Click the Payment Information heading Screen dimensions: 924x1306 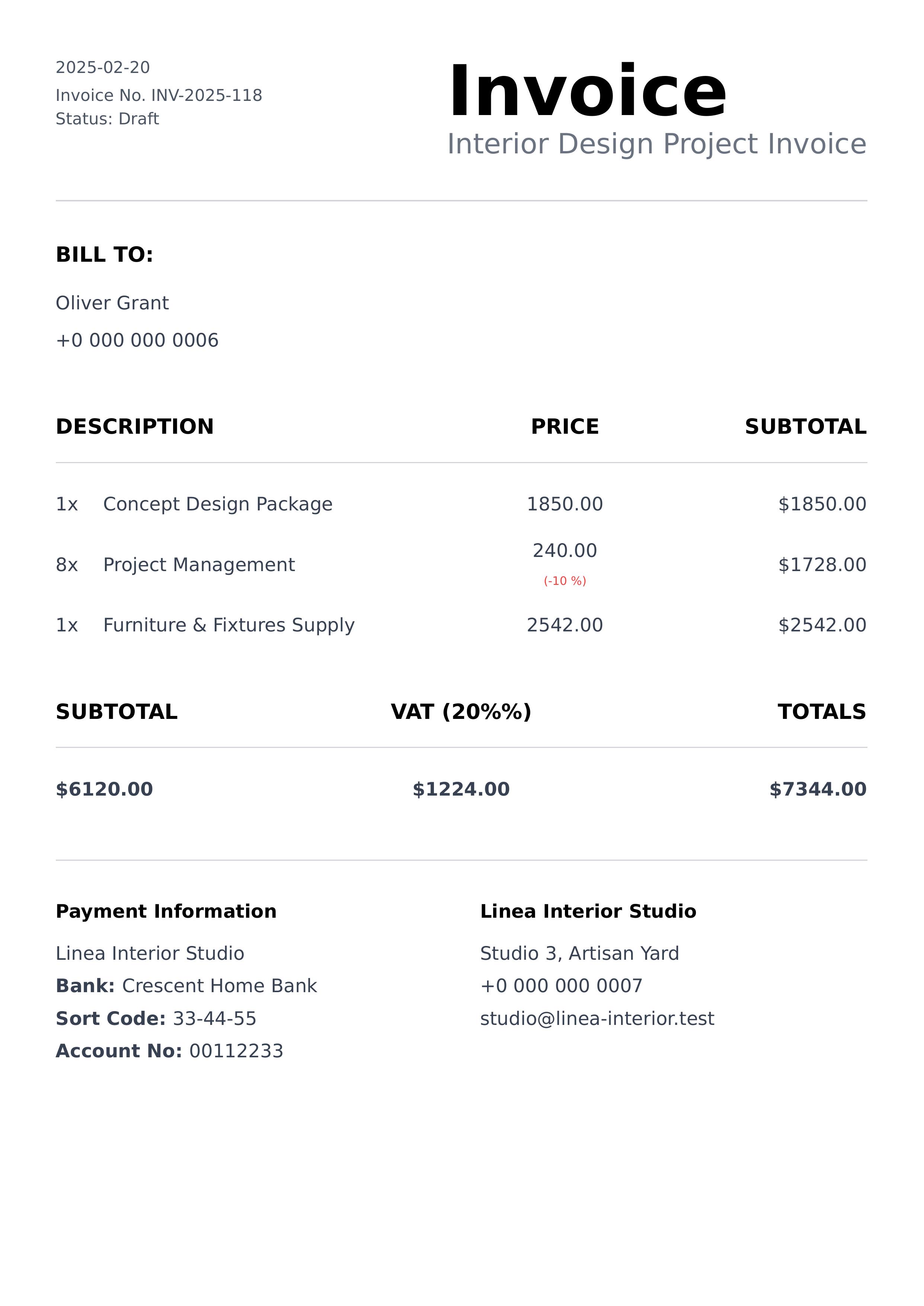pyautogui.click(x=166, y=912)
